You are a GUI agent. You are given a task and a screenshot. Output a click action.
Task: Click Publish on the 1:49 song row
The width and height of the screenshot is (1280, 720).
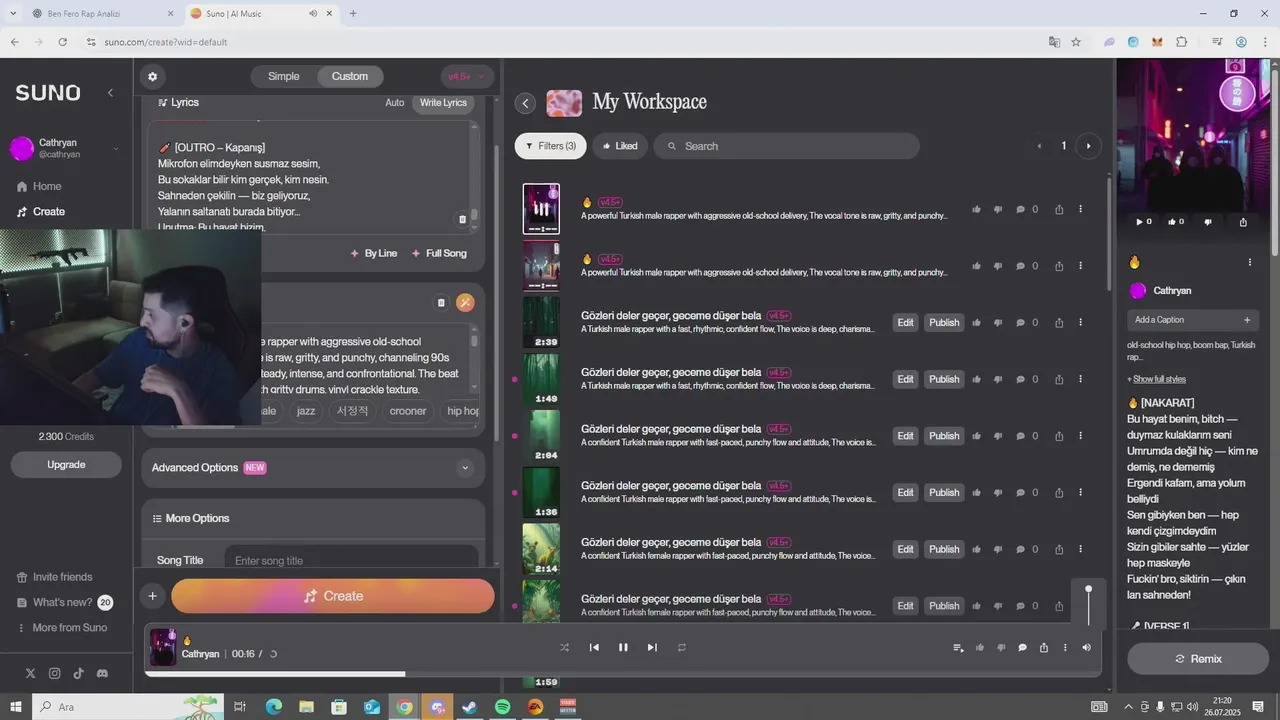(944, 379)
